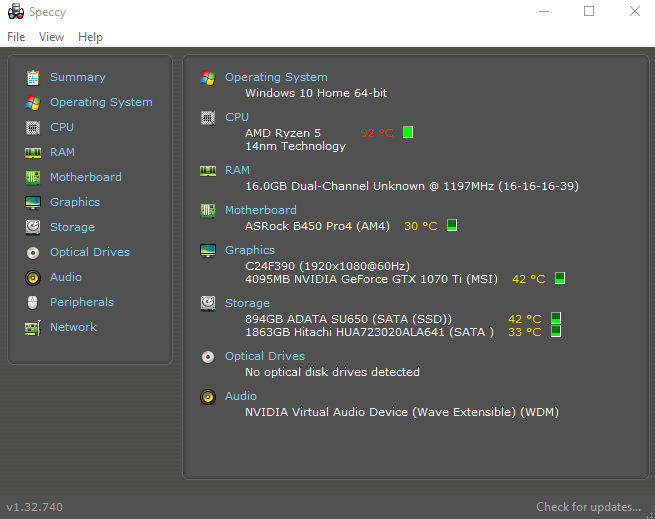Open the CPU heading link in main panel
The image size is (655, 519).
coord(237,117)
